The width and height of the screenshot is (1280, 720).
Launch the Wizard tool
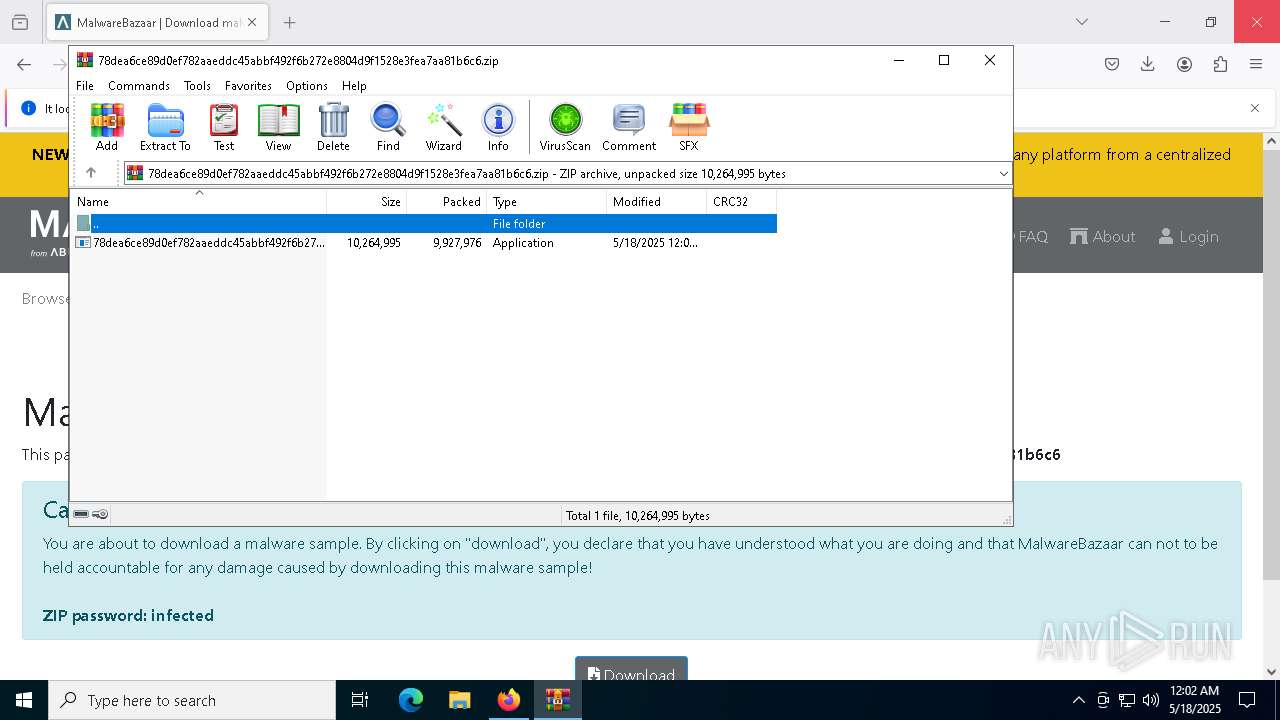443,127
